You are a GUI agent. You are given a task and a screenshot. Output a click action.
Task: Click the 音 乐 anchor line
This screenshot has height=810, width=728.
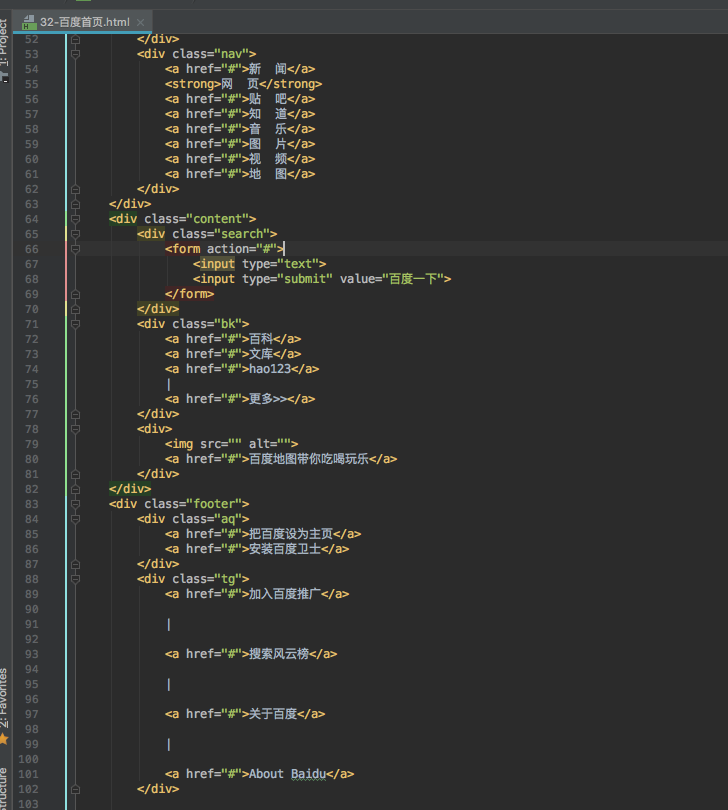click(x=240, y=129)
